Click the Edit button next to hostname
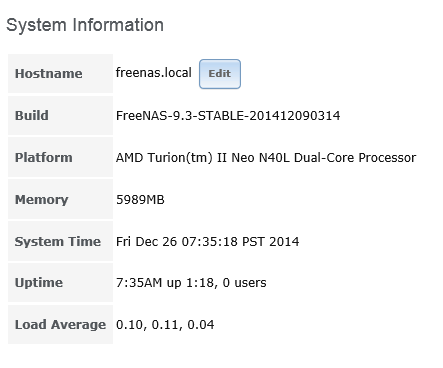Screen dimensions: 443x368 click(x=220, y=74)
